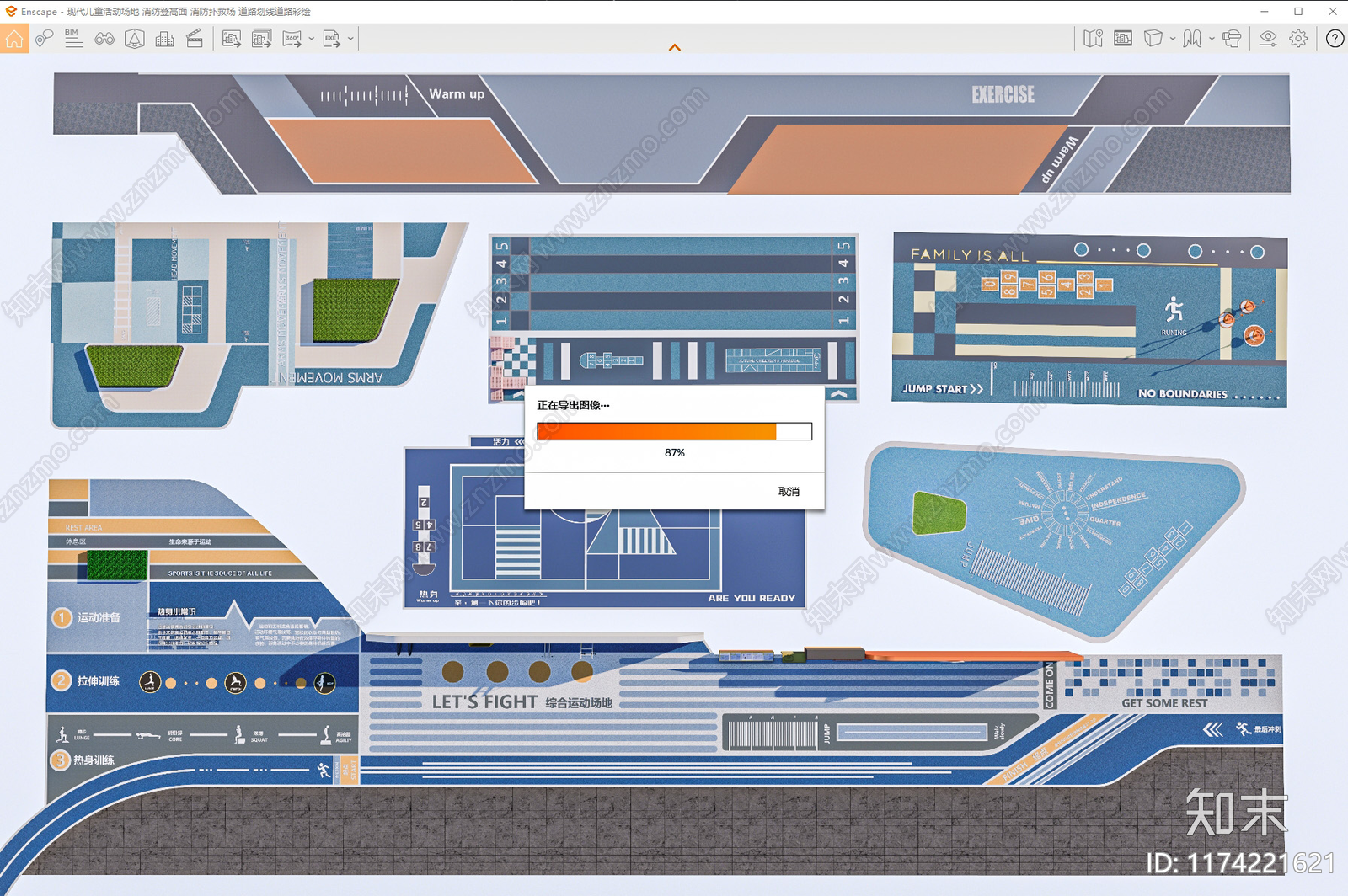Click the 360 panorama export icon
This screenshot has height=896, width=1348.
[292, 39]
